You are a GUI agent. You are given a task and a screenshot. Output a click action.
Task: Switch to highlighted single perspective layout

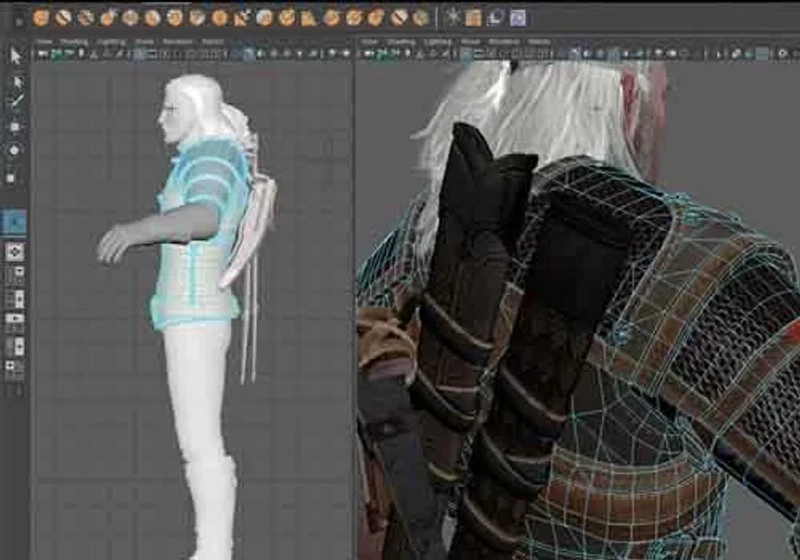tap(14, 222)
